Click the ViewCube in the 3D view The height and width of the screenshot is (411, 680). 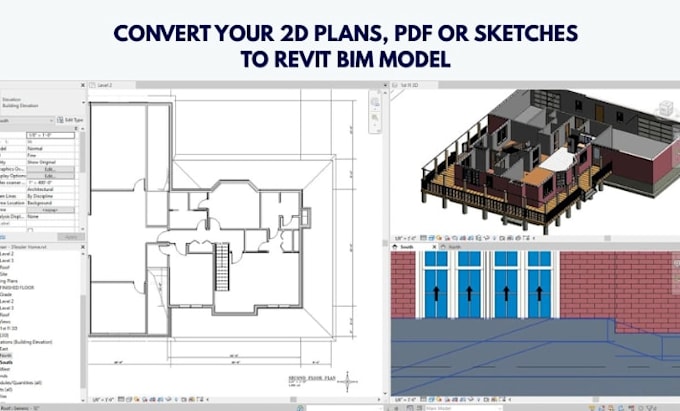666,108
